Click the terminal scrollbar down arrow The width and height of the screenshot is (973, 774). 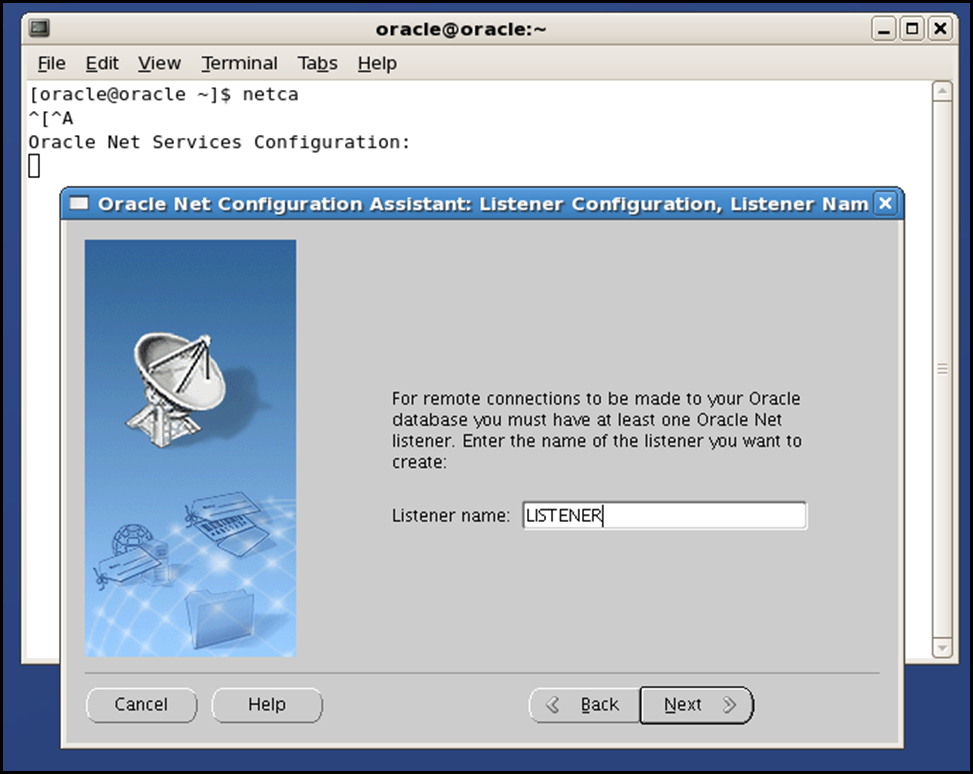tap(942, 647)
